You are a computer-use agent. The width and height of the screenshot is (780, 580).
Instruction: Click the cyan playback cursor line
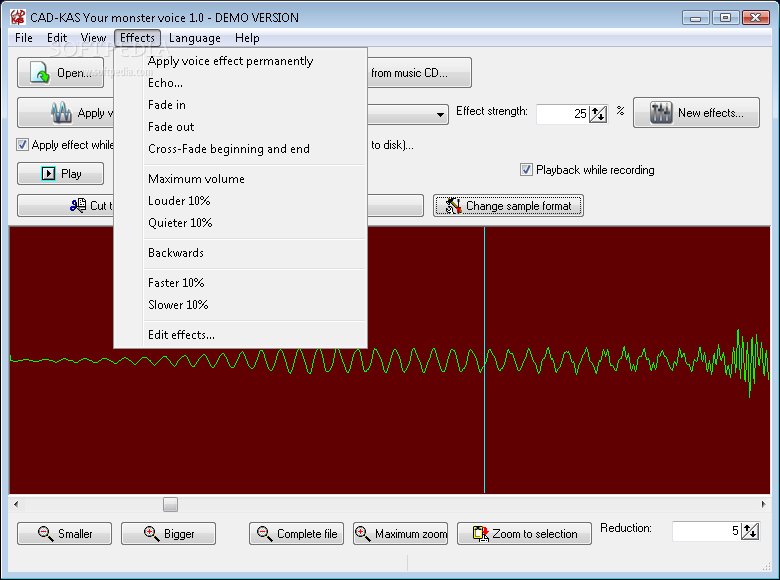point(485,360)
